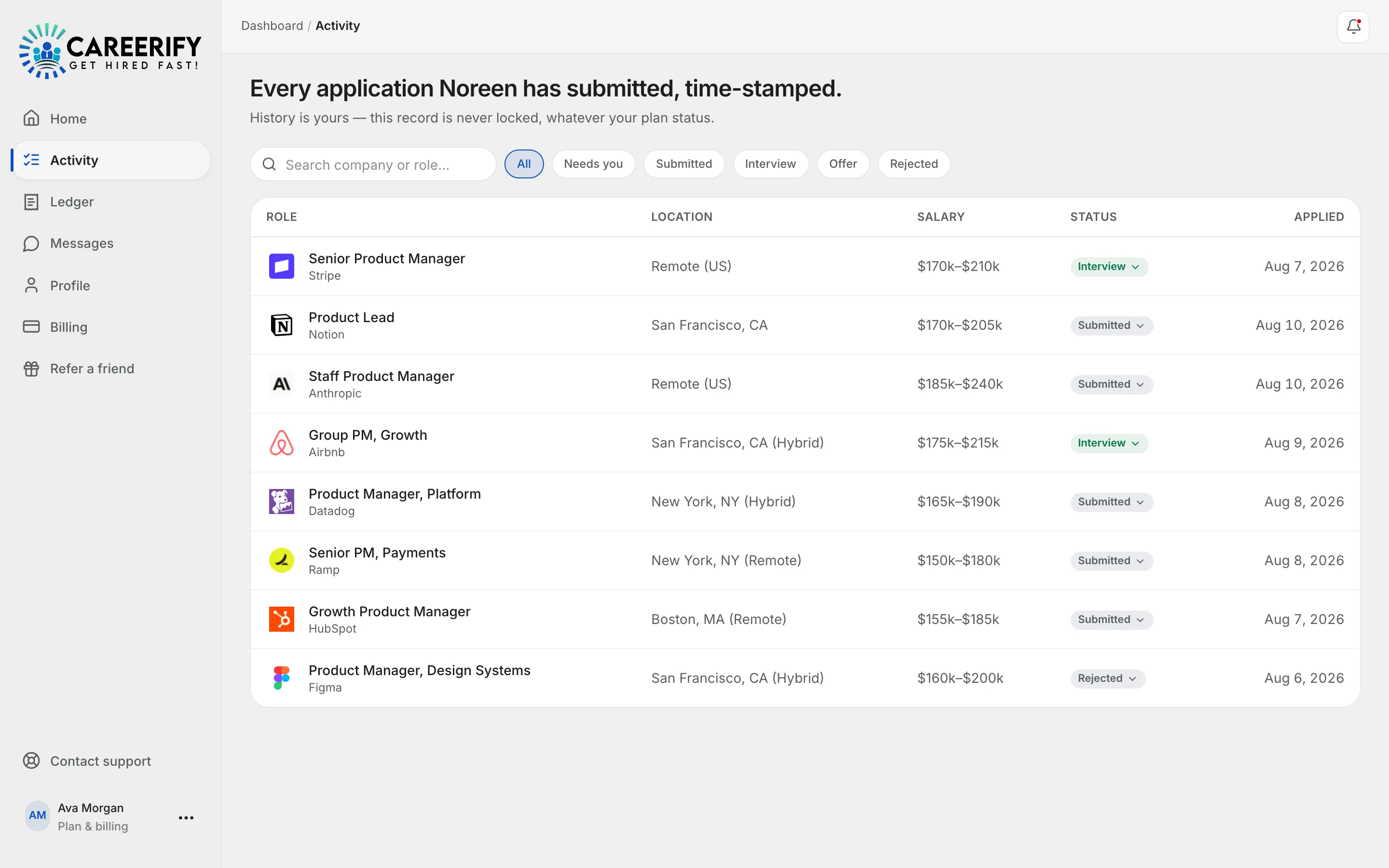The height and width of the screenshot is (868, 1389).
Task: Open Group PM, Growth role title
Action: pyautogui.click(x=368, y=435)
